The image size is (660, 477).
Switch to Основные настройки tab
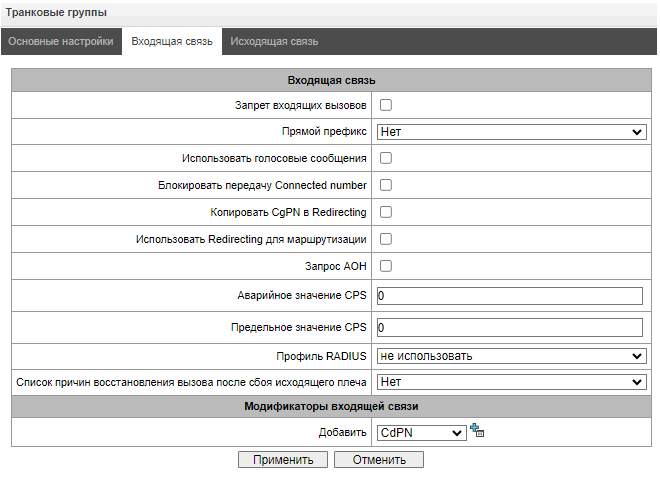(60, 42)
